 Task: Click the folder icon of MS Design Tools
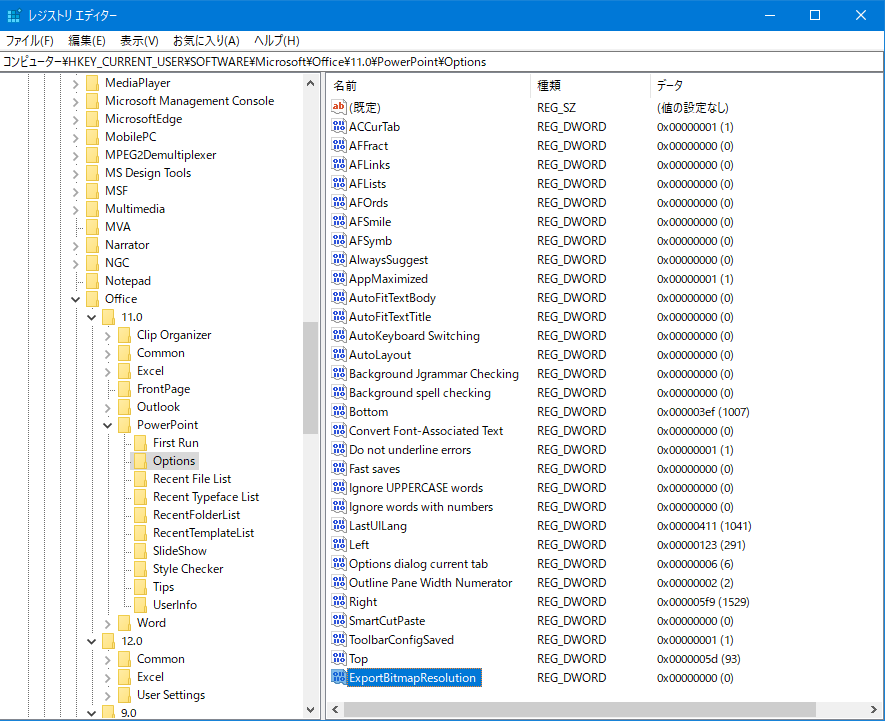(93, 173)
